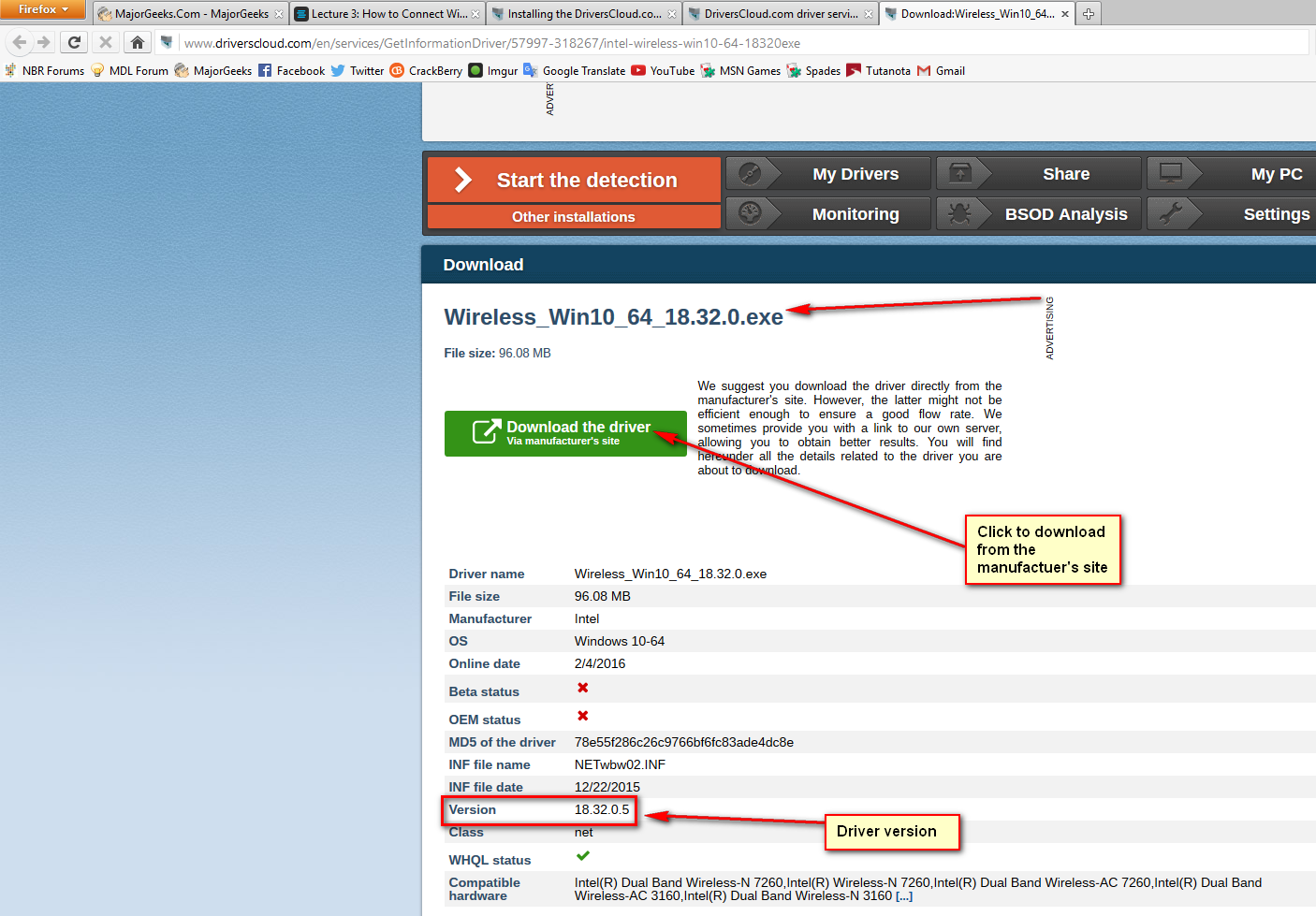Viewport: 1316px width, 916px height.
Task: Click the Wireless_Win10_64_18.32.0.exe title
Action: (x=613, y=317)
